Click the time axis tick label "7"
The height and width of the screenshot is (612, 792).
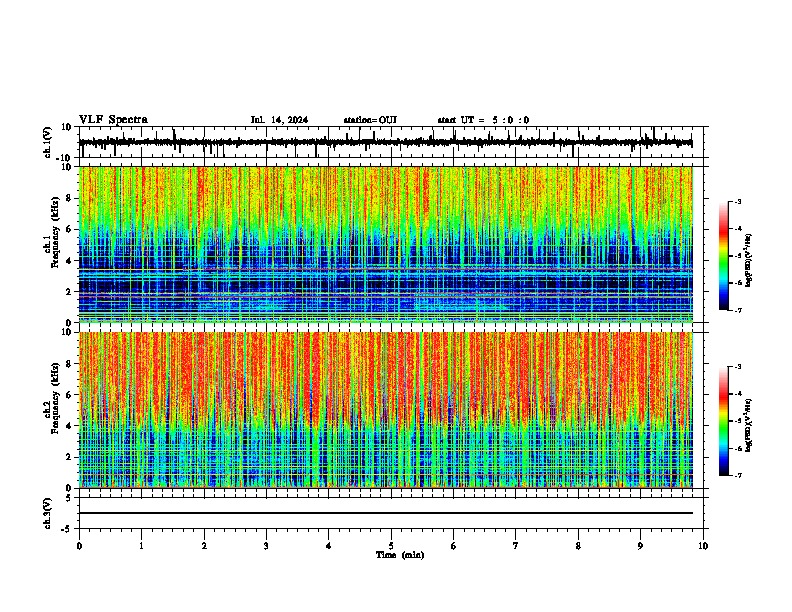pos(516,546)
